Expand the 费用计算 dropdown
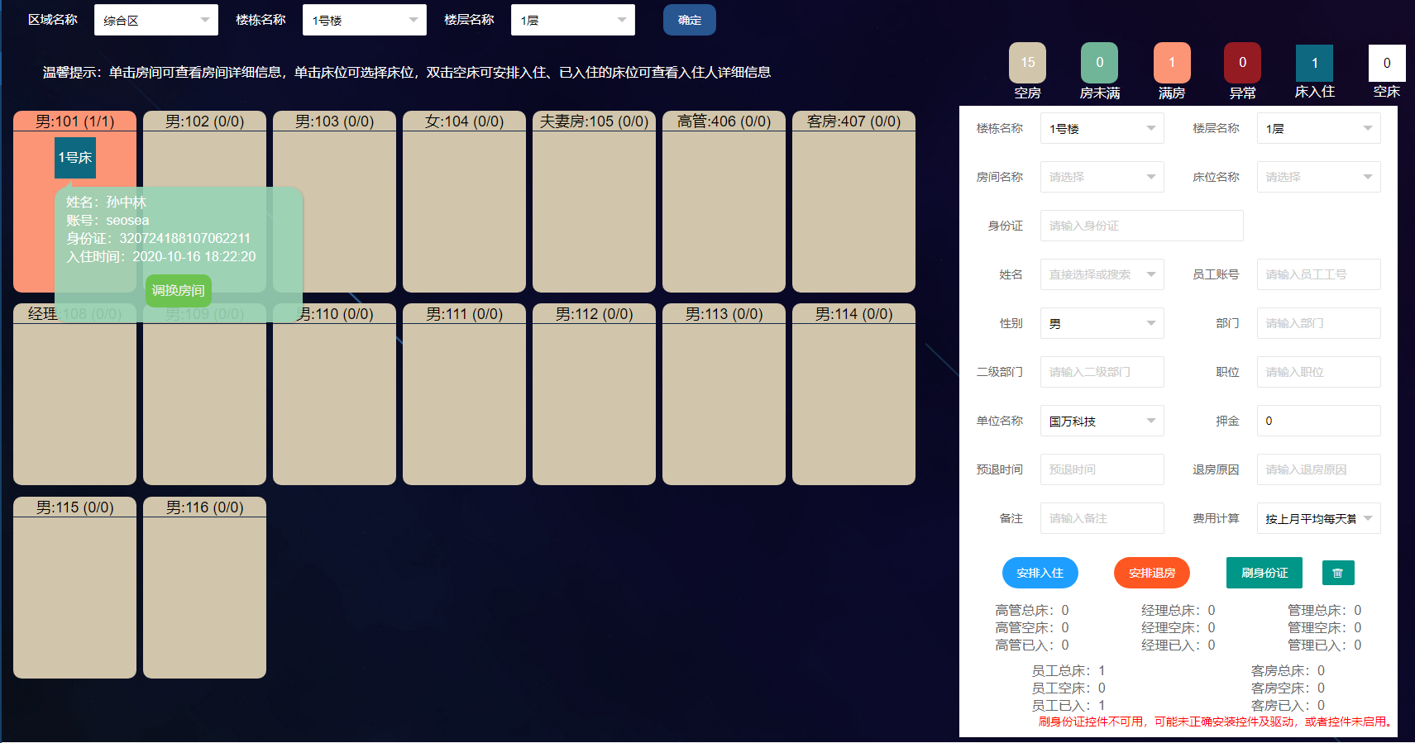Screen dimensions: 1415x743 (x=1318, y=518)
